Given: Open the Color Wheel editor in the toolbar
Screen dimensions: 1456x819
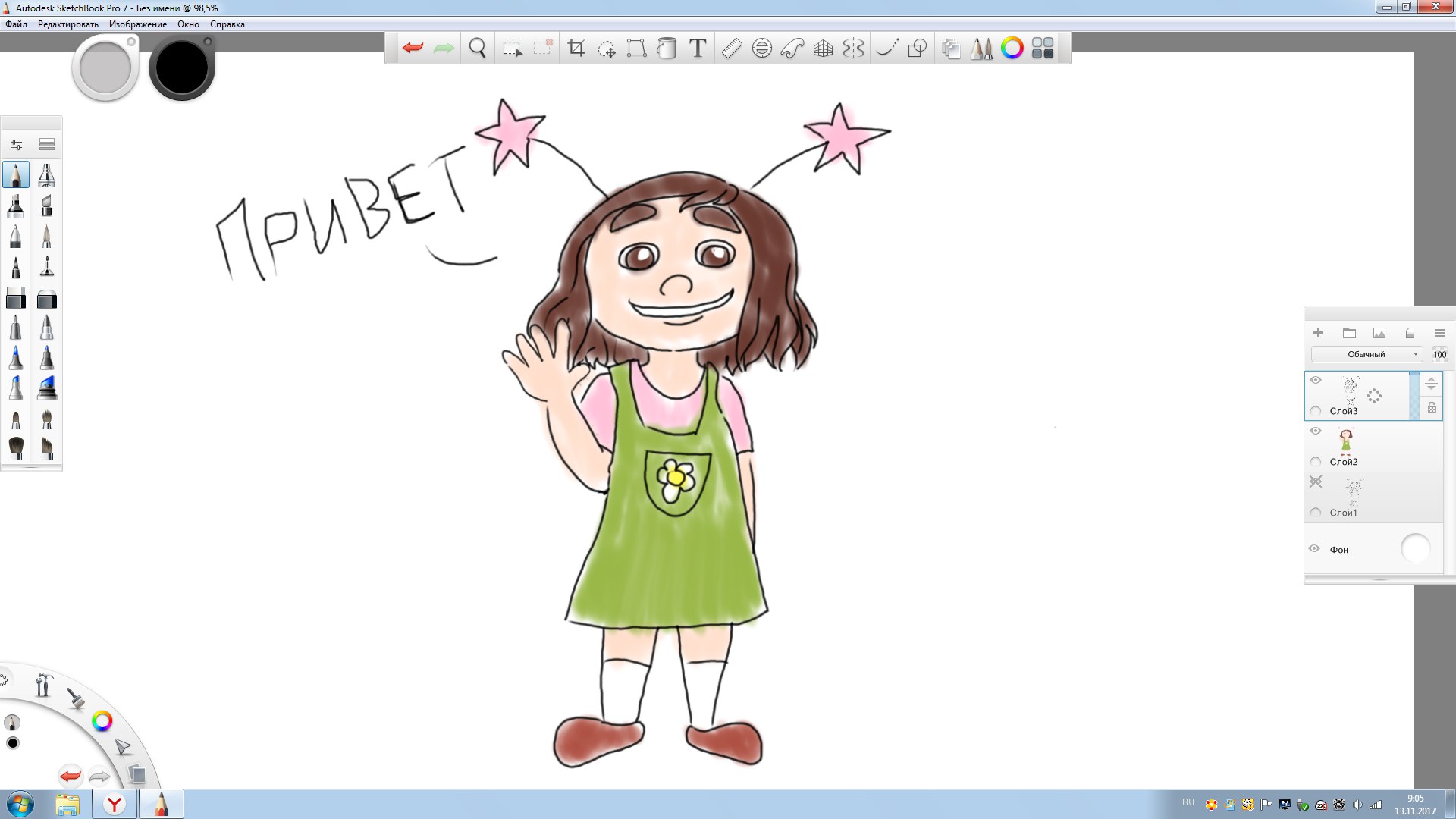Looking at the screenshot, I should pyautogui.click(x=1012, y=49).
